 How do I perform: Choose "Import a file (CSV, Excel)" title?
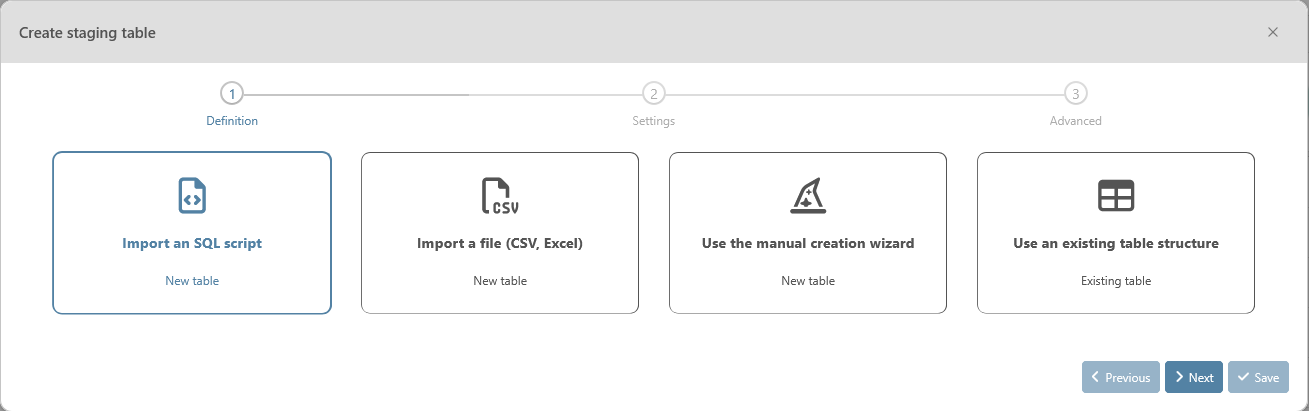click(500, 243)
